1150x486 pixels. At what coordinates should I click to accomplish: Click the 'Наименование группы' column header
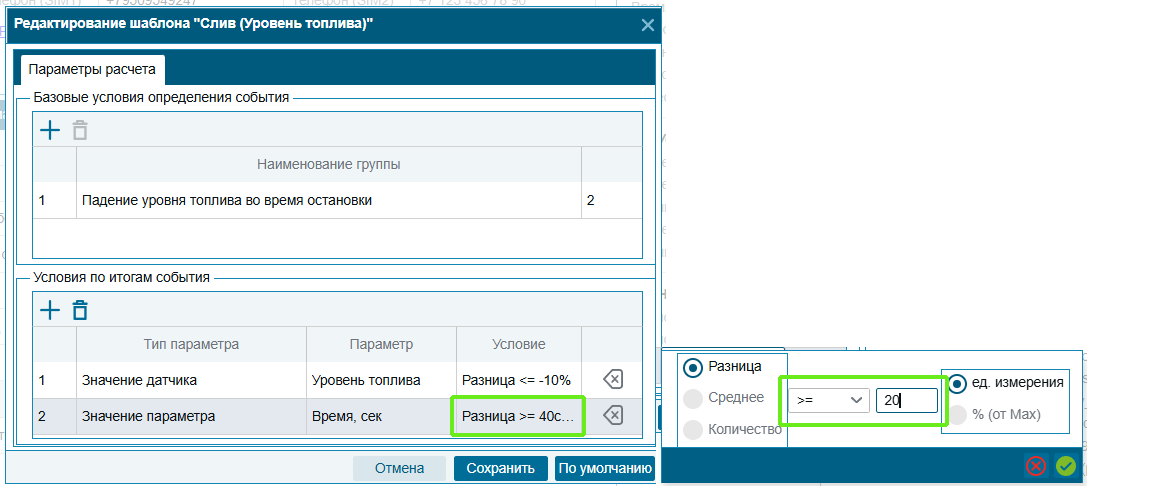point(329,164)
